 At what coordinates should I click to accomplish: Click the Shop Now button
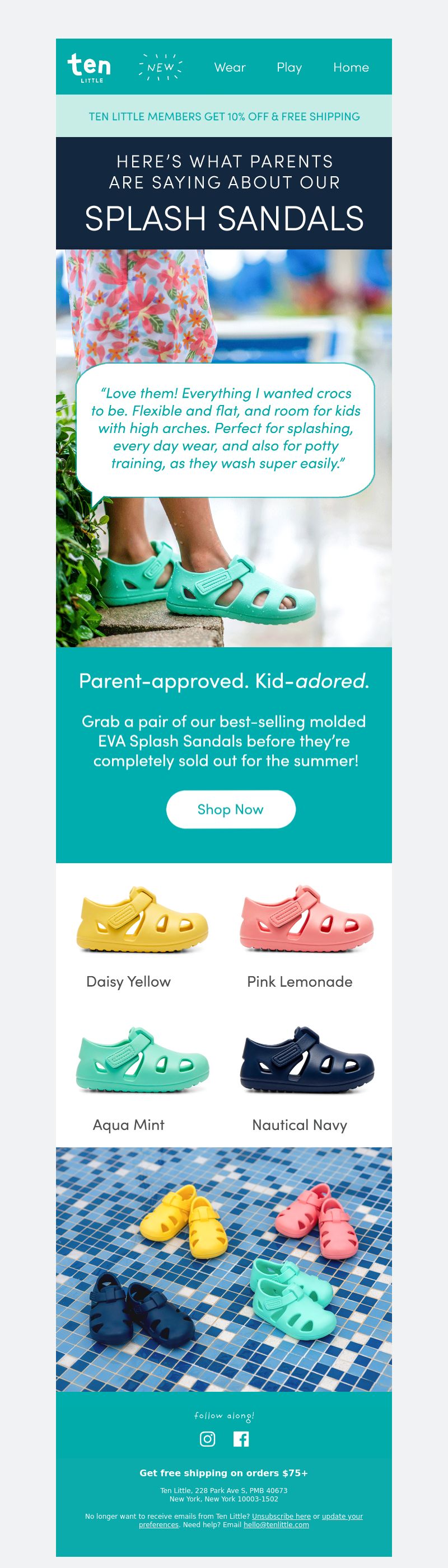point(230,809)
